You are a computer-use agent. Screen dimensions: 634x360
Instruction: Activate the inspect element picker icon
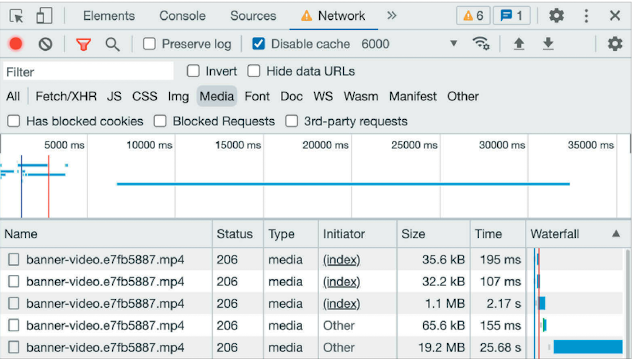[17, 16]
